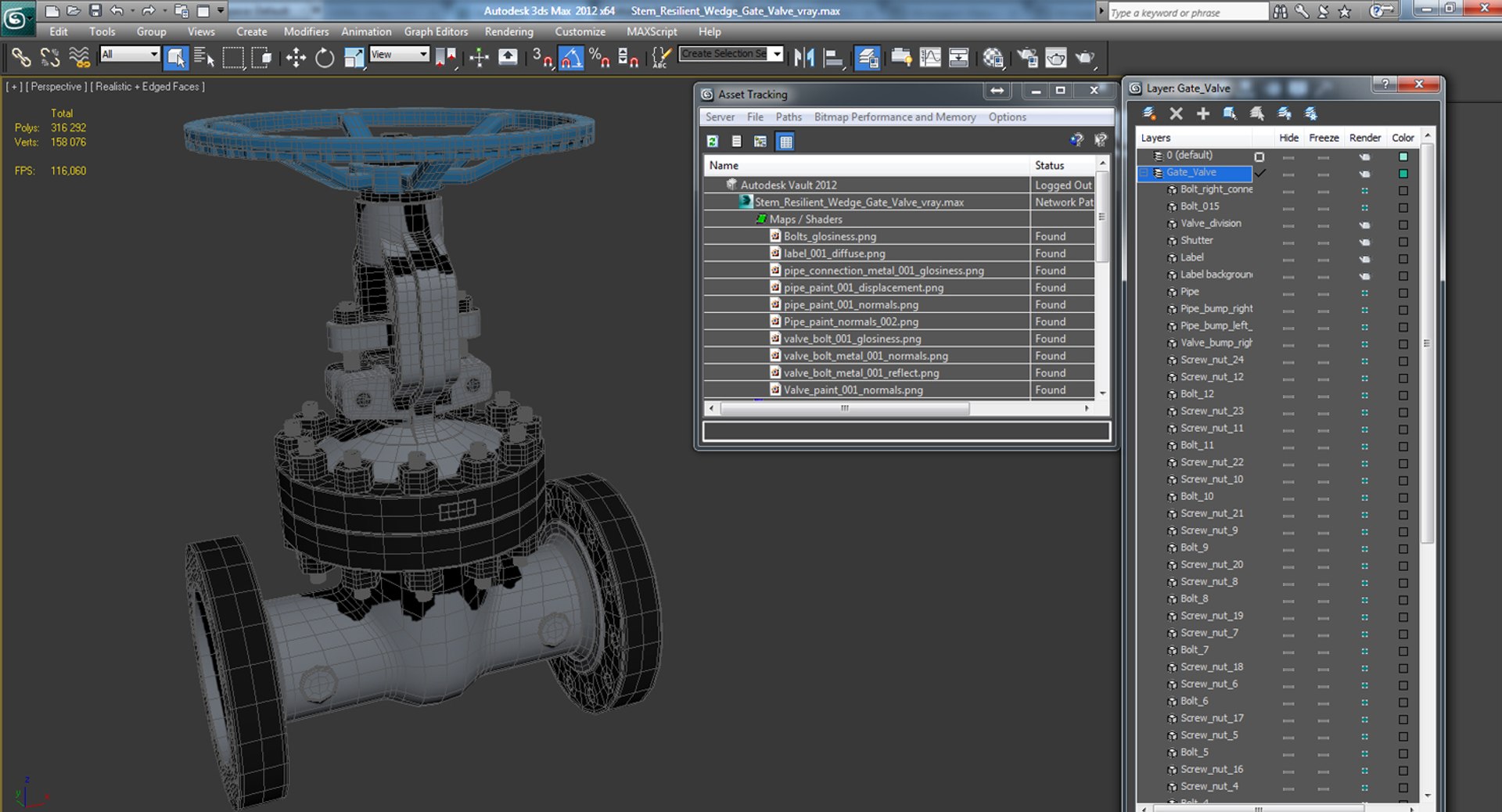The image size is (1502, 812).
Task: Click the Status column header in Asset Tracking
Action: [x=1064, y=165]
